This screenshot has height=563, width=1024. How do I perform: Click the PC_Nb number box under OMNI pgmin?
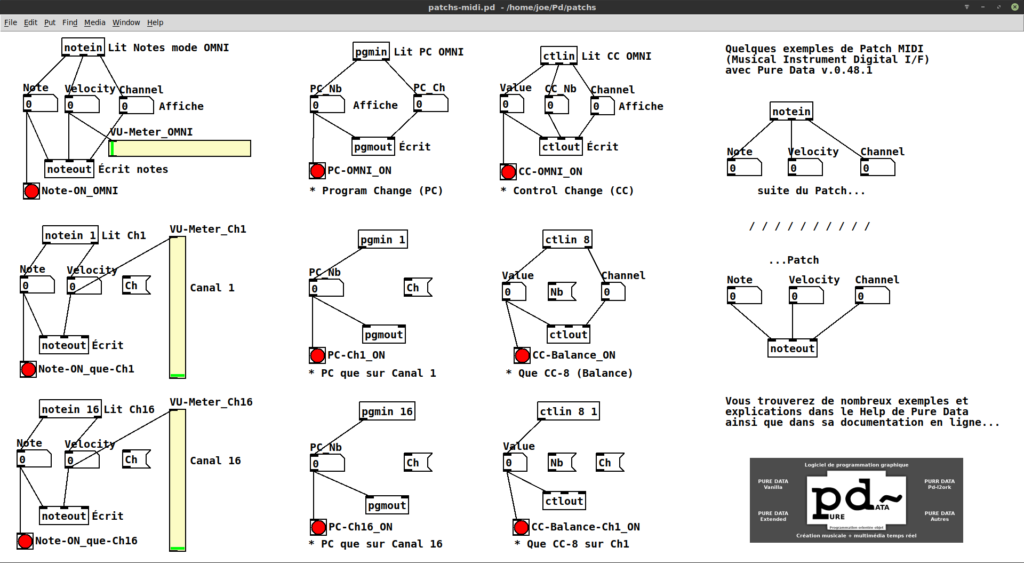pyautogui.click(x=327, y=105)
